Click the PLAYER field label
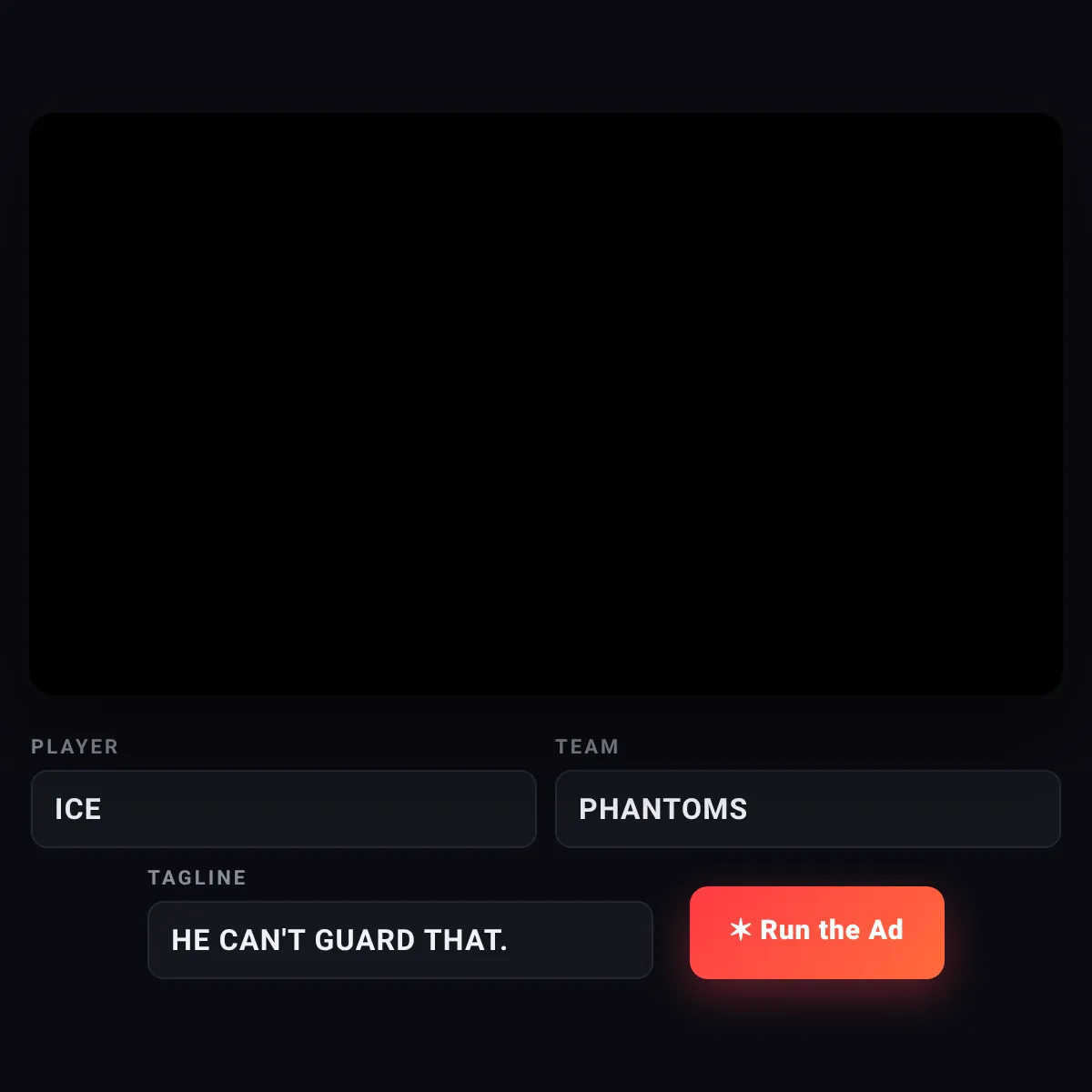 [75, 746]
